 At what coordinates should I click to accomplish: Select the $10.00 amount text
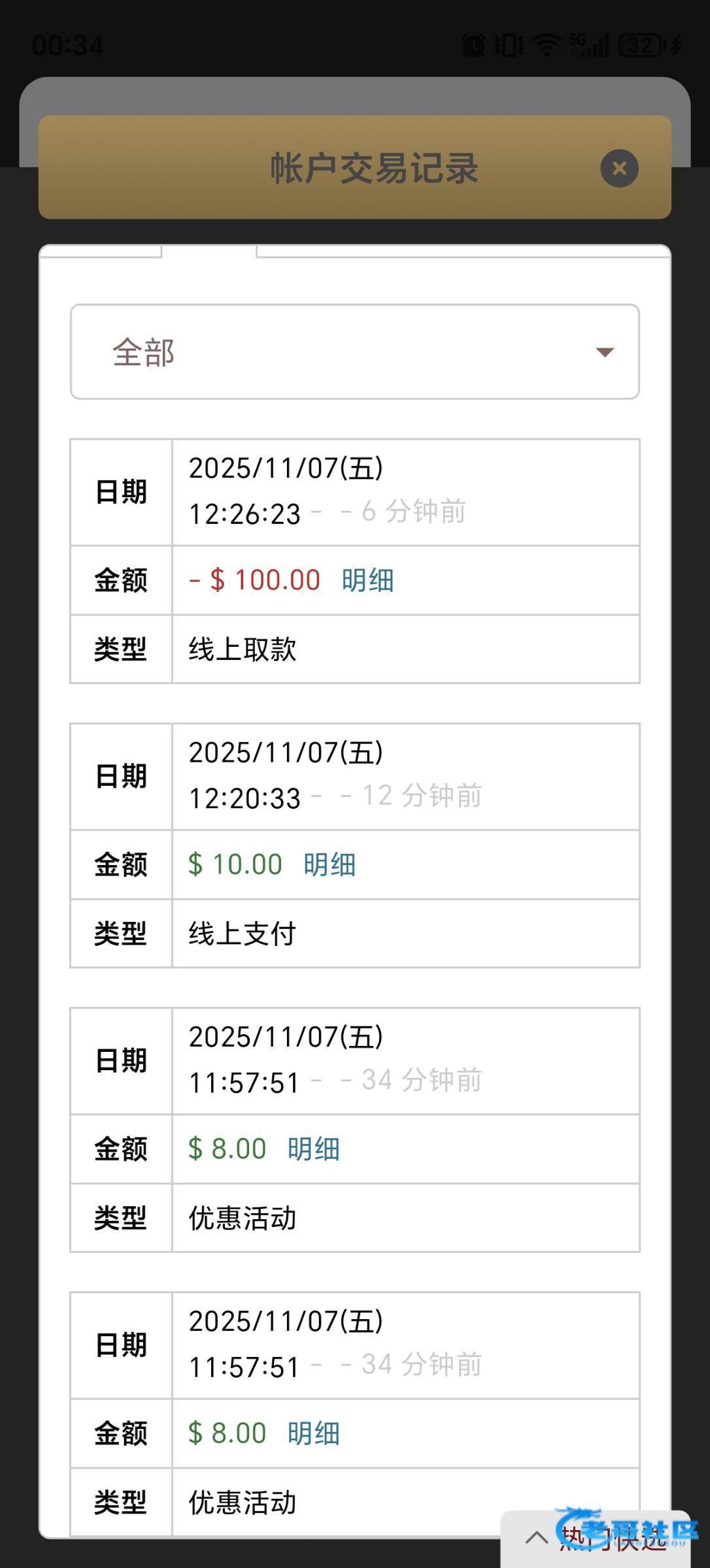tap(235, 864)
